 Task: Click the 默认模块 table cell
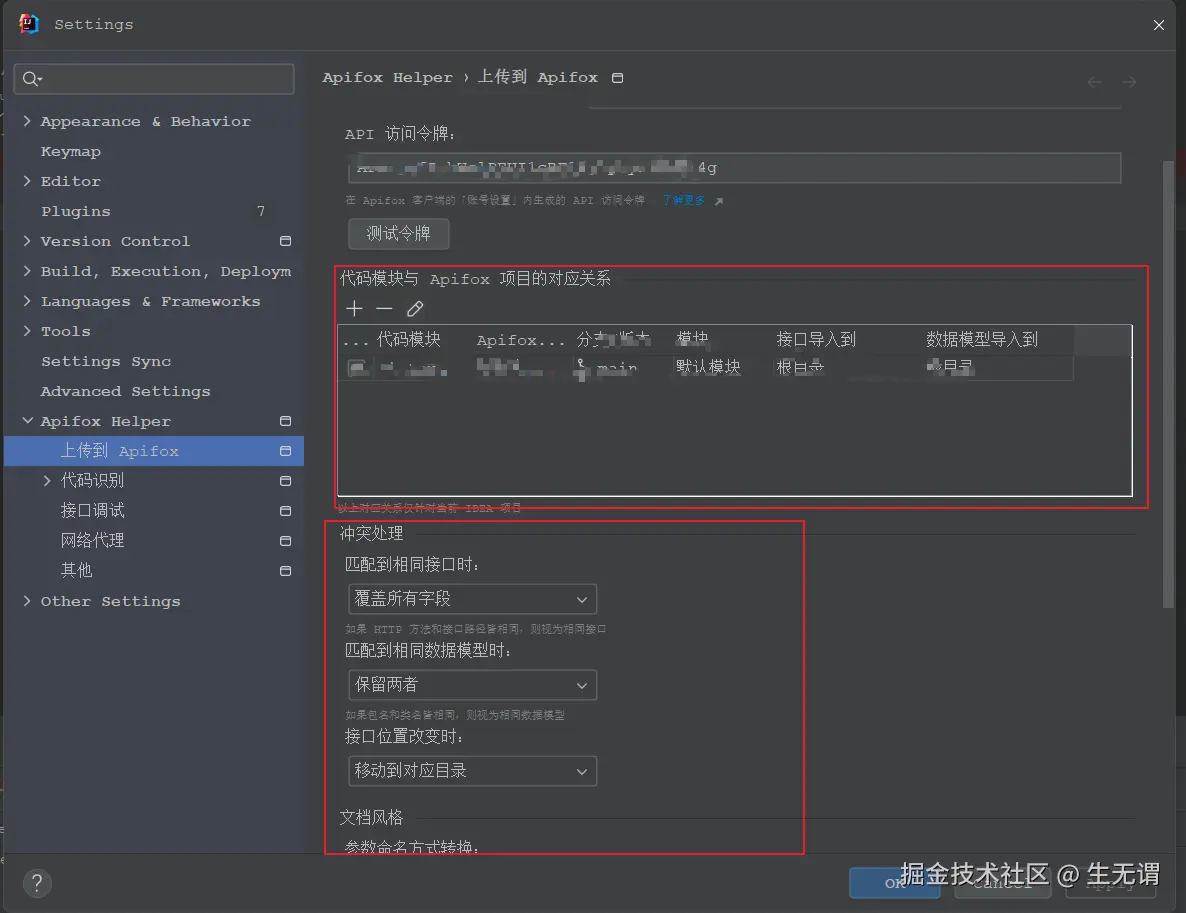[708, 367]
